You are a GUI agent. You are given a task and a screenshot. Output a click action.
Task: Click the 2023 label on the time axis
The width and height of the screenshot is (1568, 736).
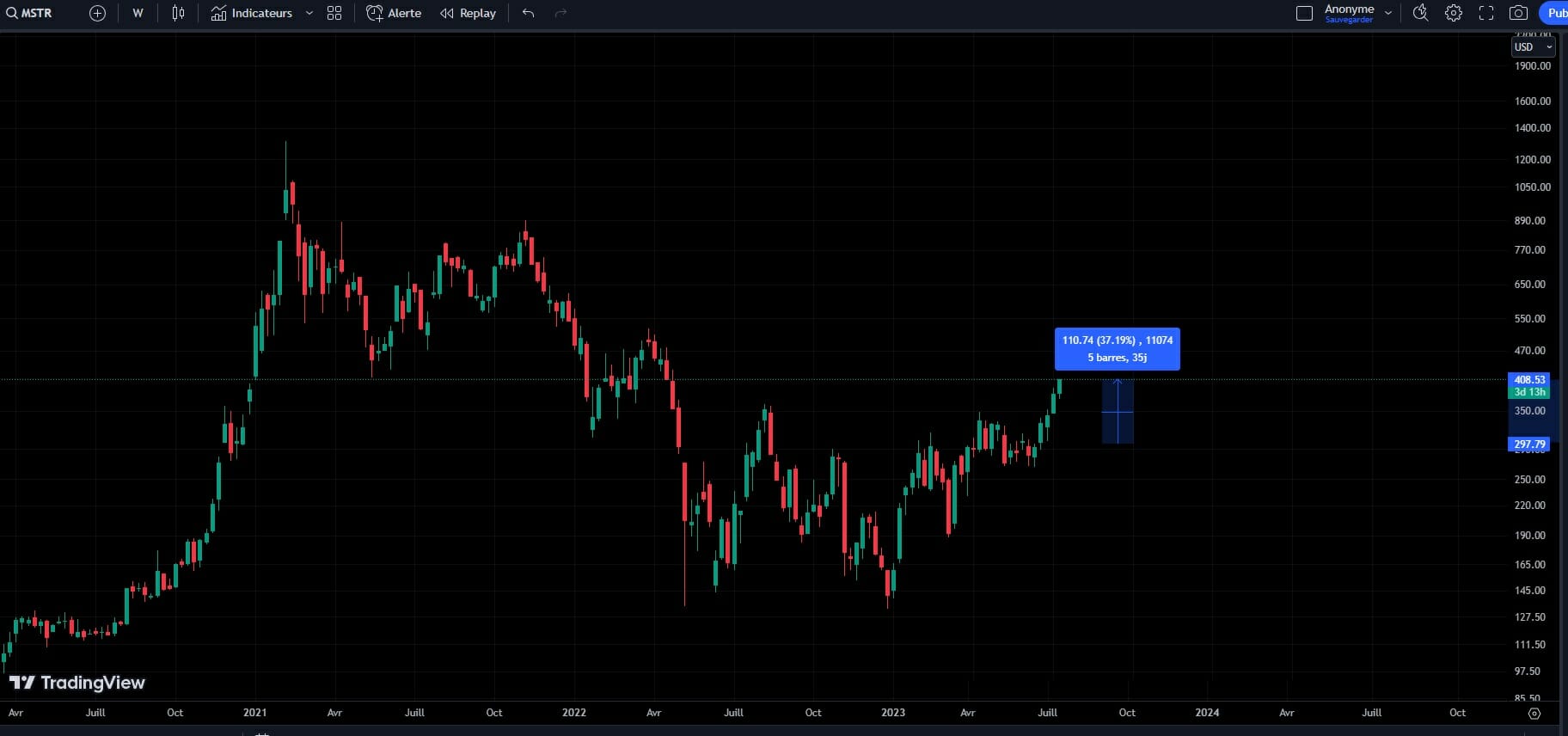pos(893,713)
